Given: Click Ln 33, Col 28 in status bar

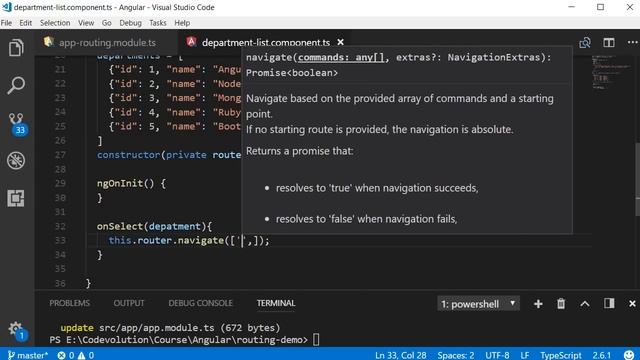Looking at the screenshot, I should pyautogui.click(x=400, y=355).
